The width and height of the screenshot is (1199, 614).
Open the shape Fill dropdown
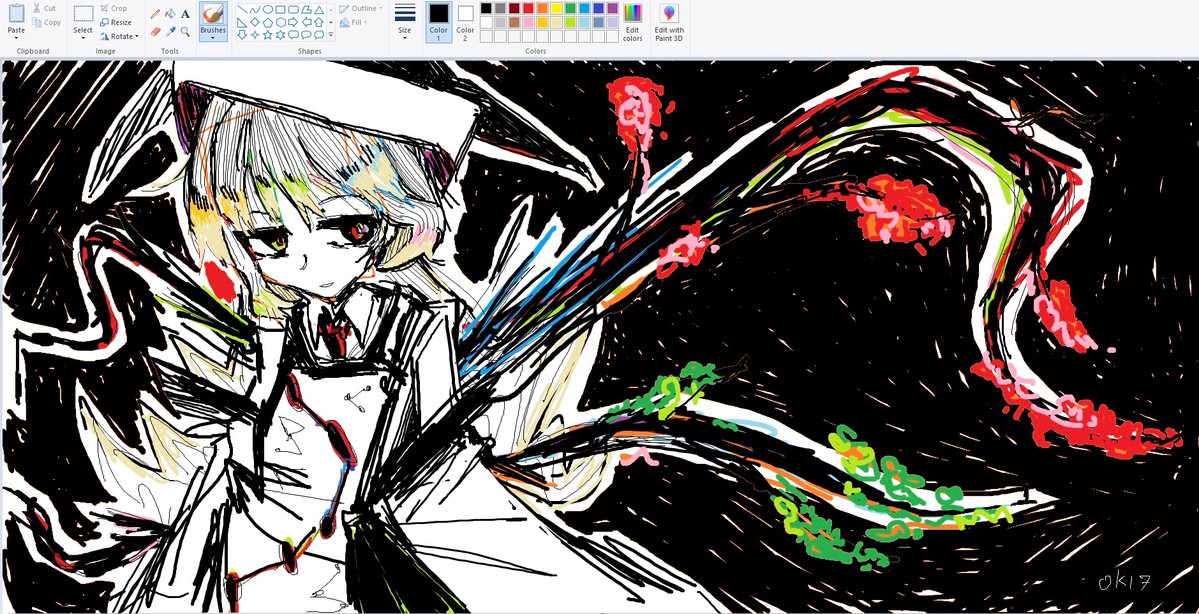353,22
